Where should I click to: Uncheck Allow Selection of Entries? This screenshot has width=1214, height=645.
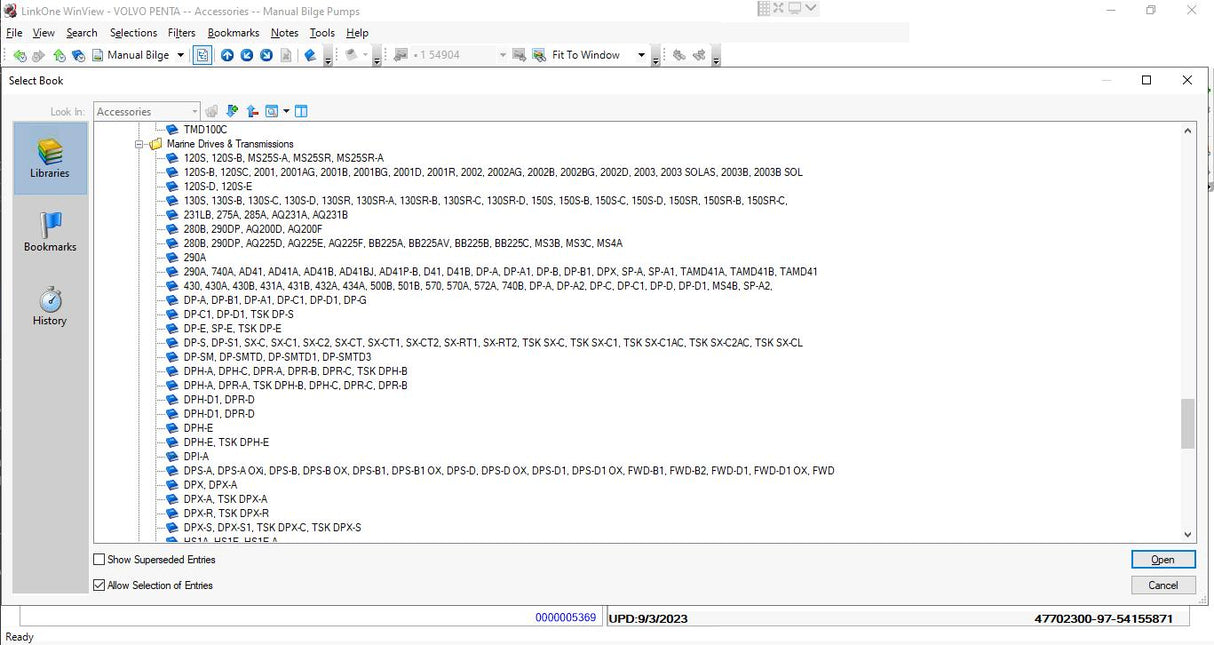pos(99,585)
